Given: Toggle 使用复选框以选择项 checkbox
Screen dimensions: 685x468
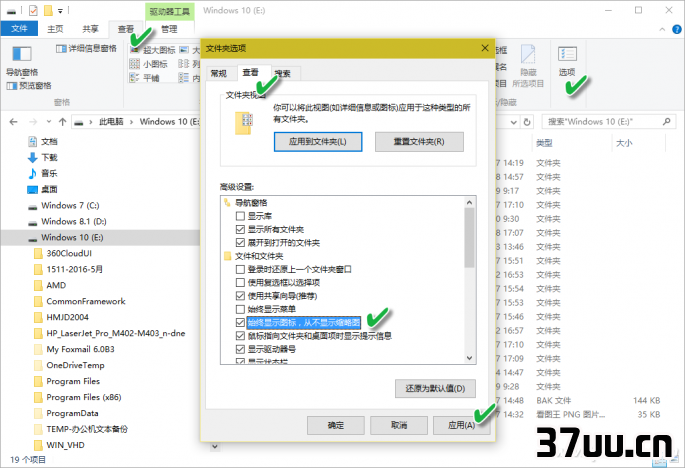Looking at the screenshot, I should pyautogui.click(x=240, y=282).
